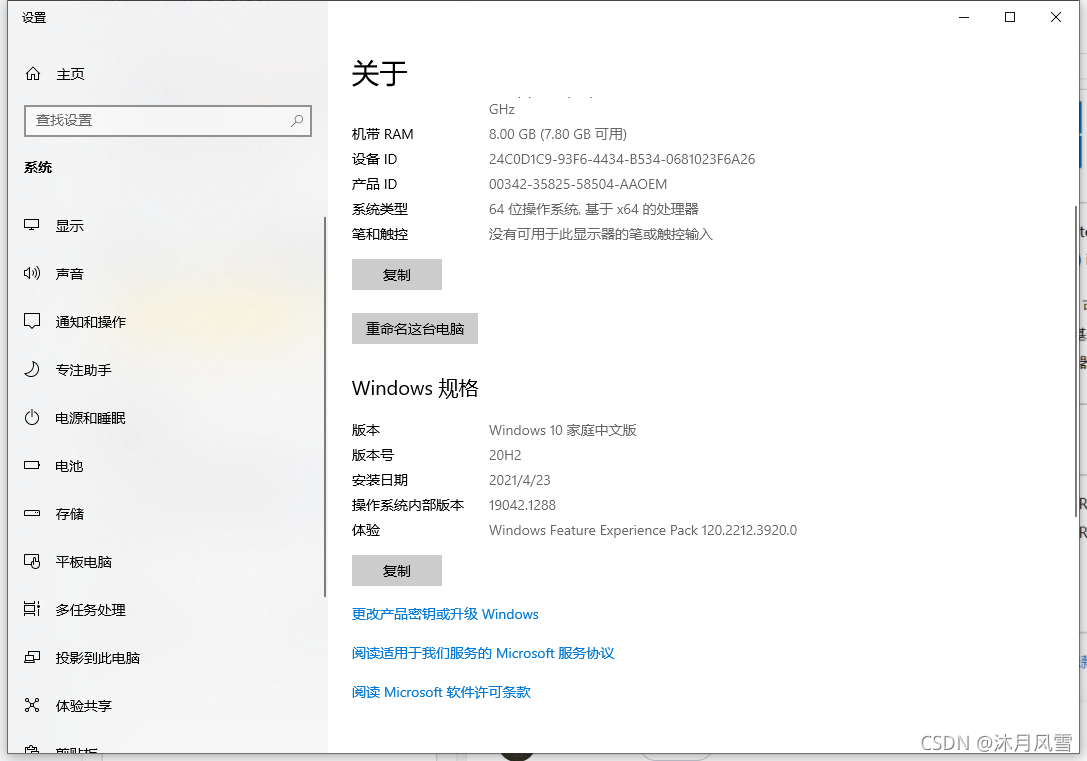The height and width of the screenshot is (761, 1087).
Task: Close the 设置 window
Action: pyautogui.click(x=1056, y=17)
